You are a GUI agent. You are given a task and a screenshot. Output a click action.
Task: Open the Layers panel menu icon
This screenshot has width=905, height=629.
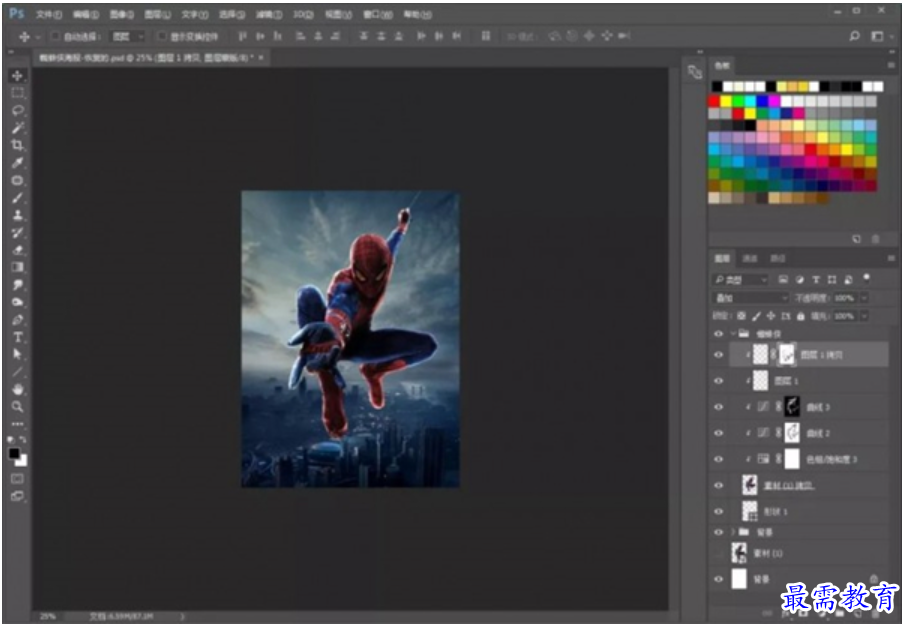coord(891,259)
